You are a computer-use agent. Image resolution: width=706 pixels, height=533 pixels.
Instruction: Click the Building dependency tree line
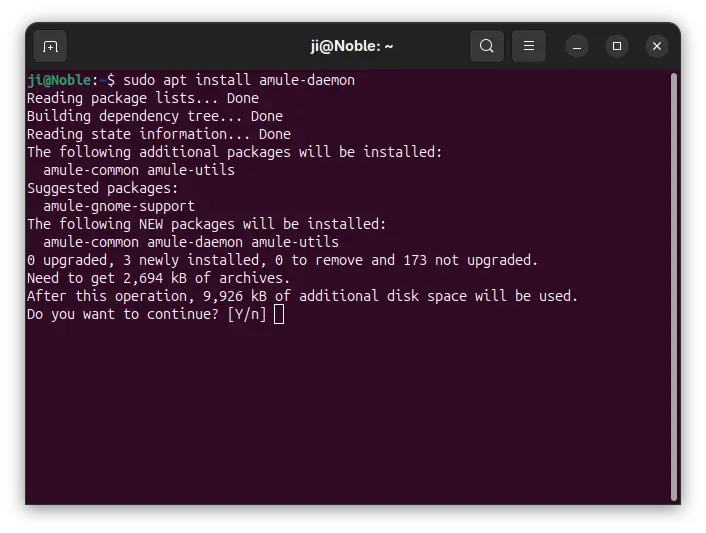154,116
